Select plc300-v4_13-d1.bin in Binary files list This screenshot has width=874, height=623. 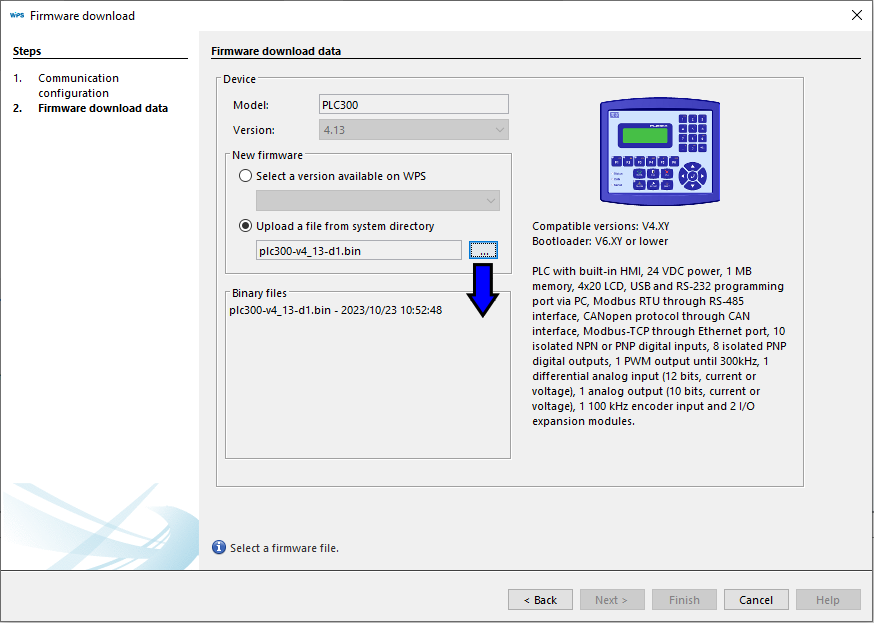point(335,310)
